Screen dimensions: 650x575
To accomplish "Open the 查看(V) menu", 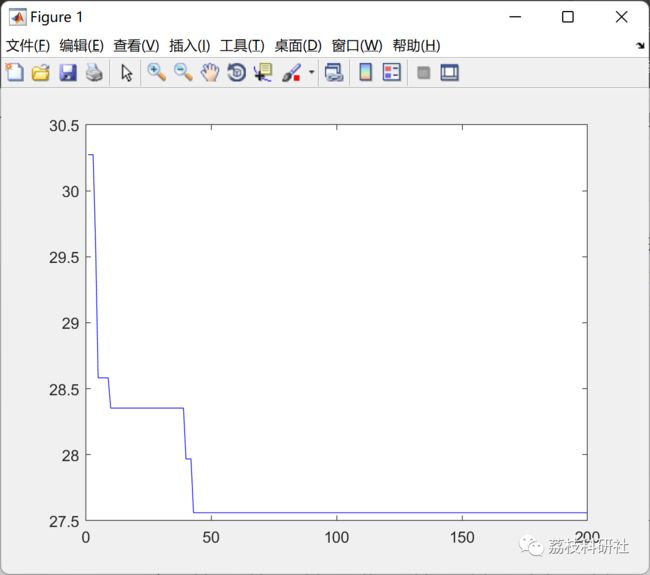I will point(136,46).
